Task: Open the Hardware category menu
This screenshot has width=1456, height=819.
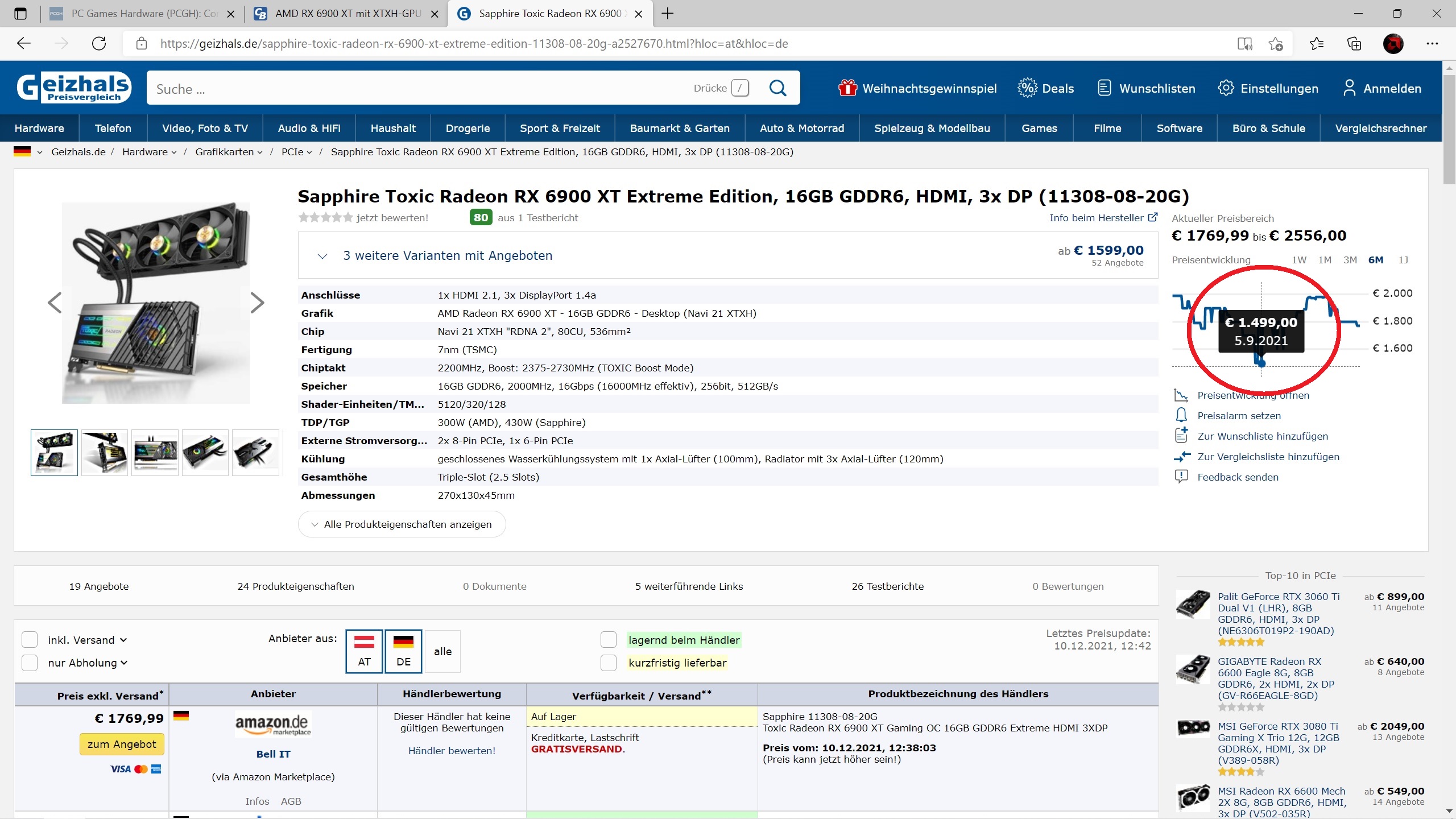Action: click(x=39, y=128)
